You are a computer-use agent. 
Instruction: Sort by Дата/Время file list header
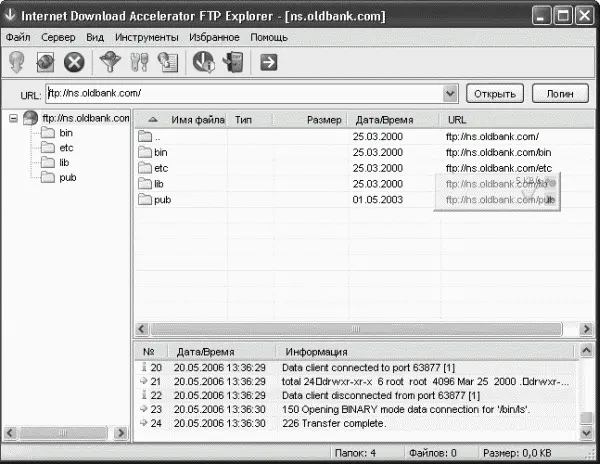384,120
